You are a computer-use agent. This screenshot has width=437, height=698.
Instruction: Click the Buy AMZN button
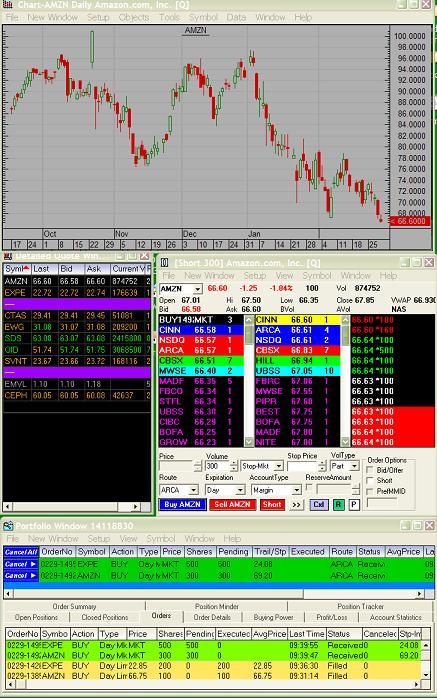(182, 505)
